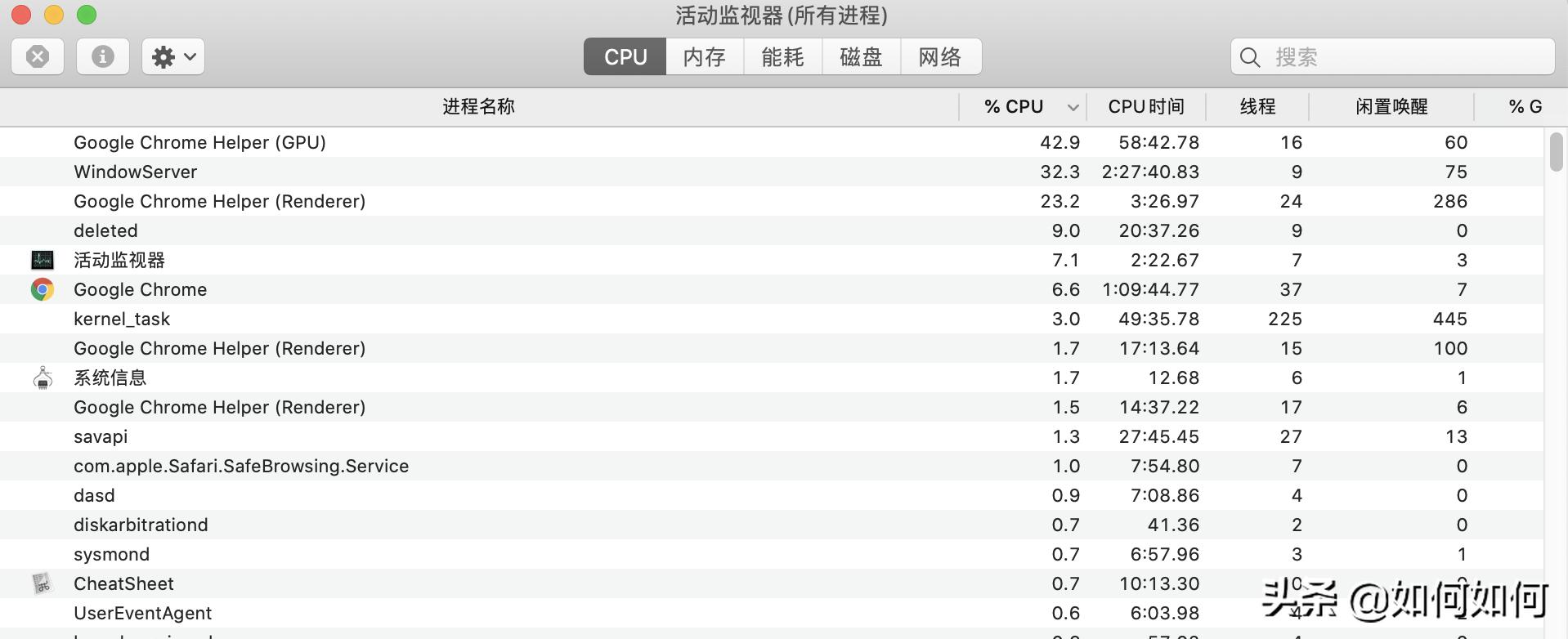Click the search magnifier icon

[1249, 57]
